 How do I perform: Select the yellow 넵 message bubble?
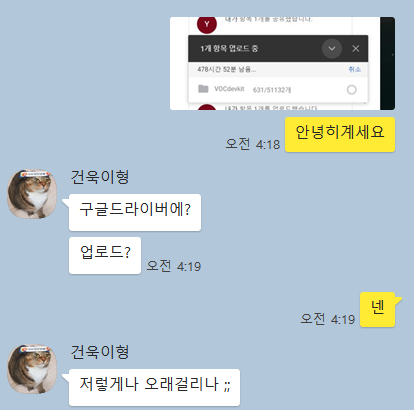click(378, 310)
